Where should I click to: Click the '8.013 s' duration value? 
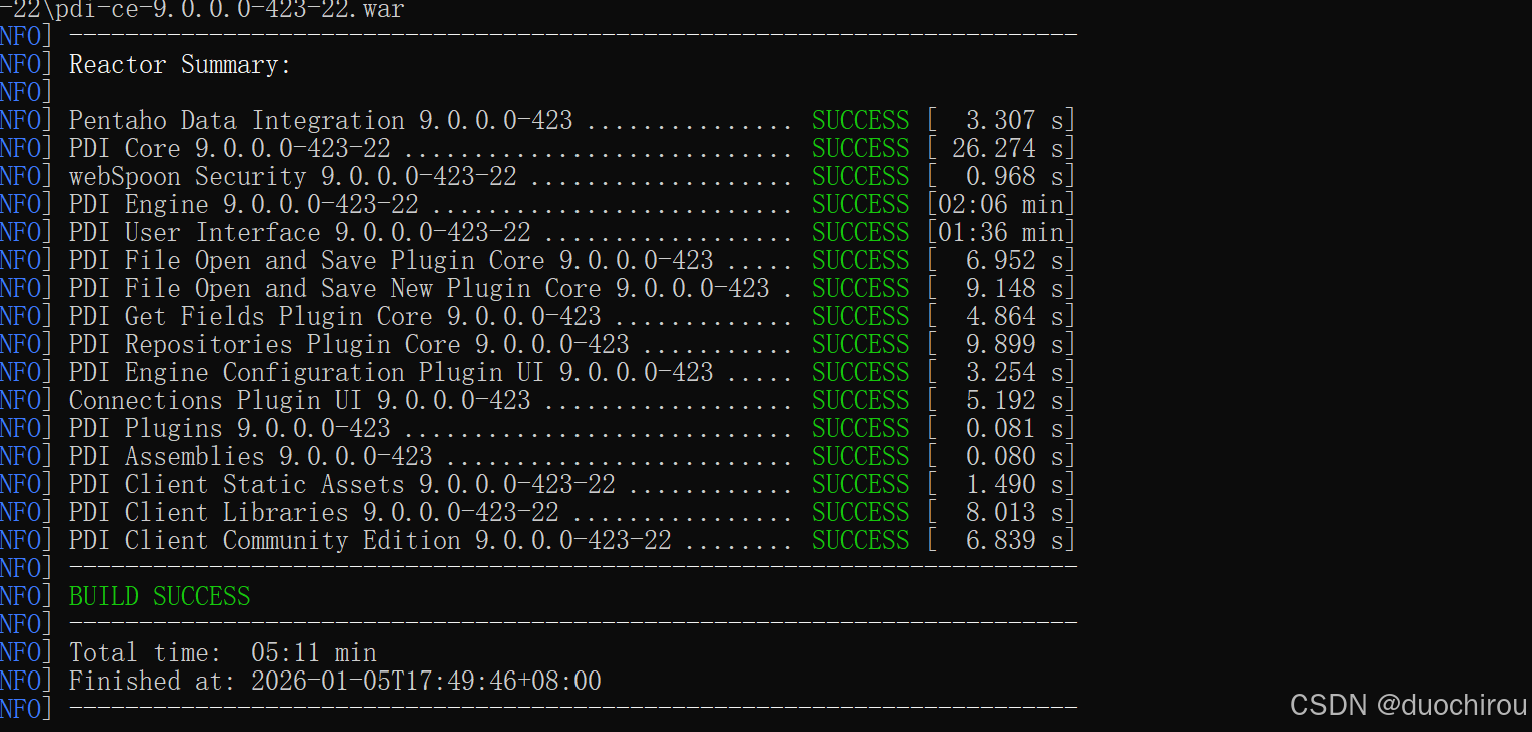1015,513
